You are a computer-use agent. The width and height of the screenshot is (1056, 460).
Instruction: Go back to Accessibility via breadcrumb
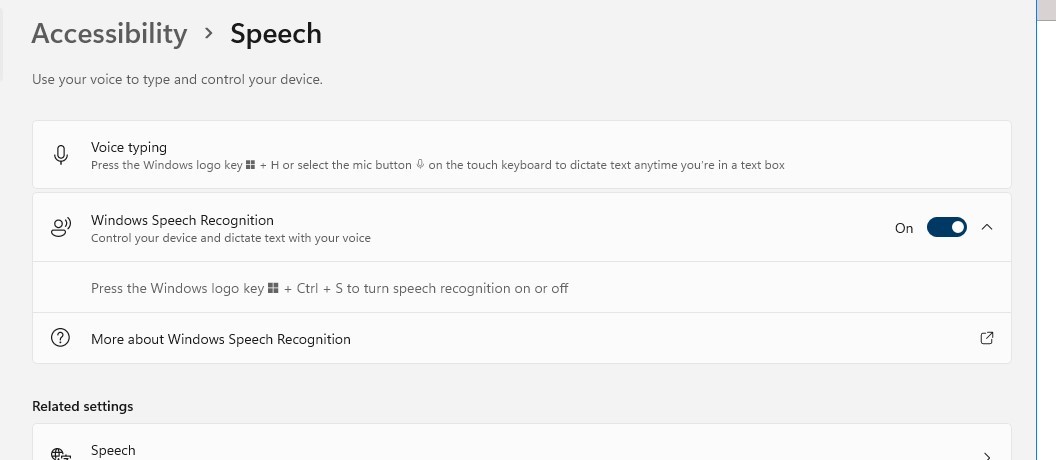tap(109, 33)
